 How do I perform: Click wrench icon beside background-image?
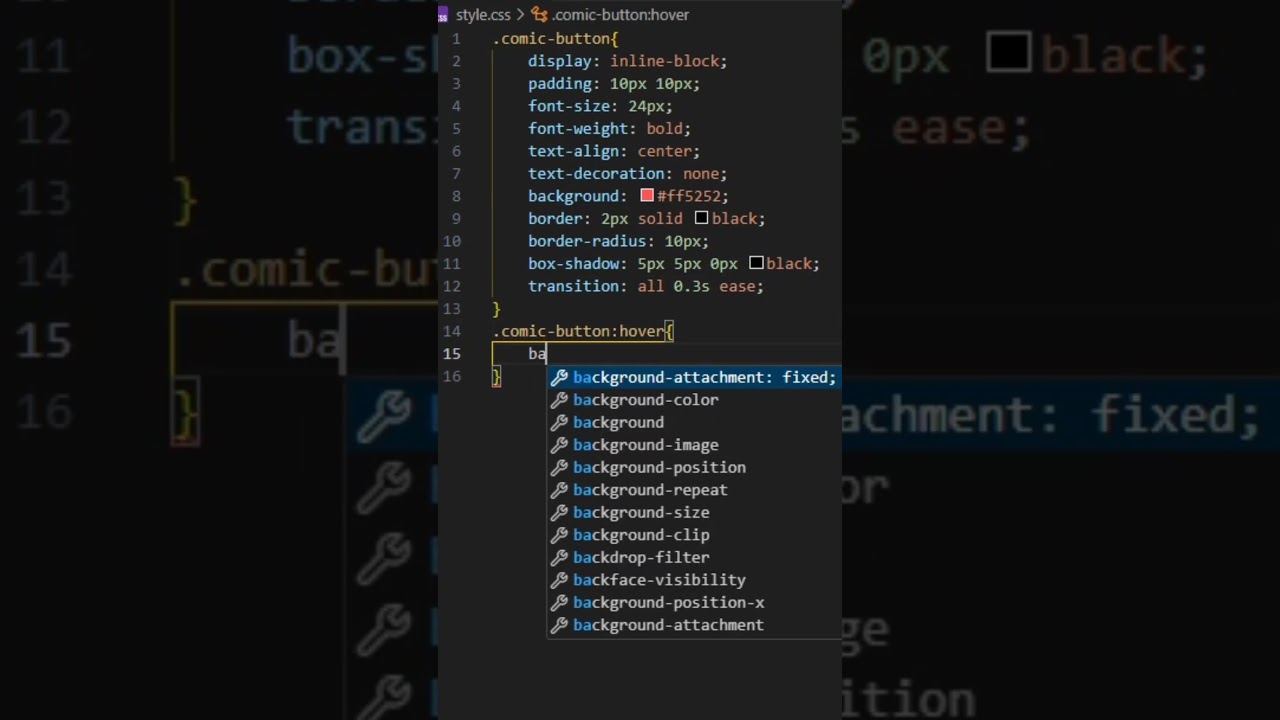[x=559, y=445]
